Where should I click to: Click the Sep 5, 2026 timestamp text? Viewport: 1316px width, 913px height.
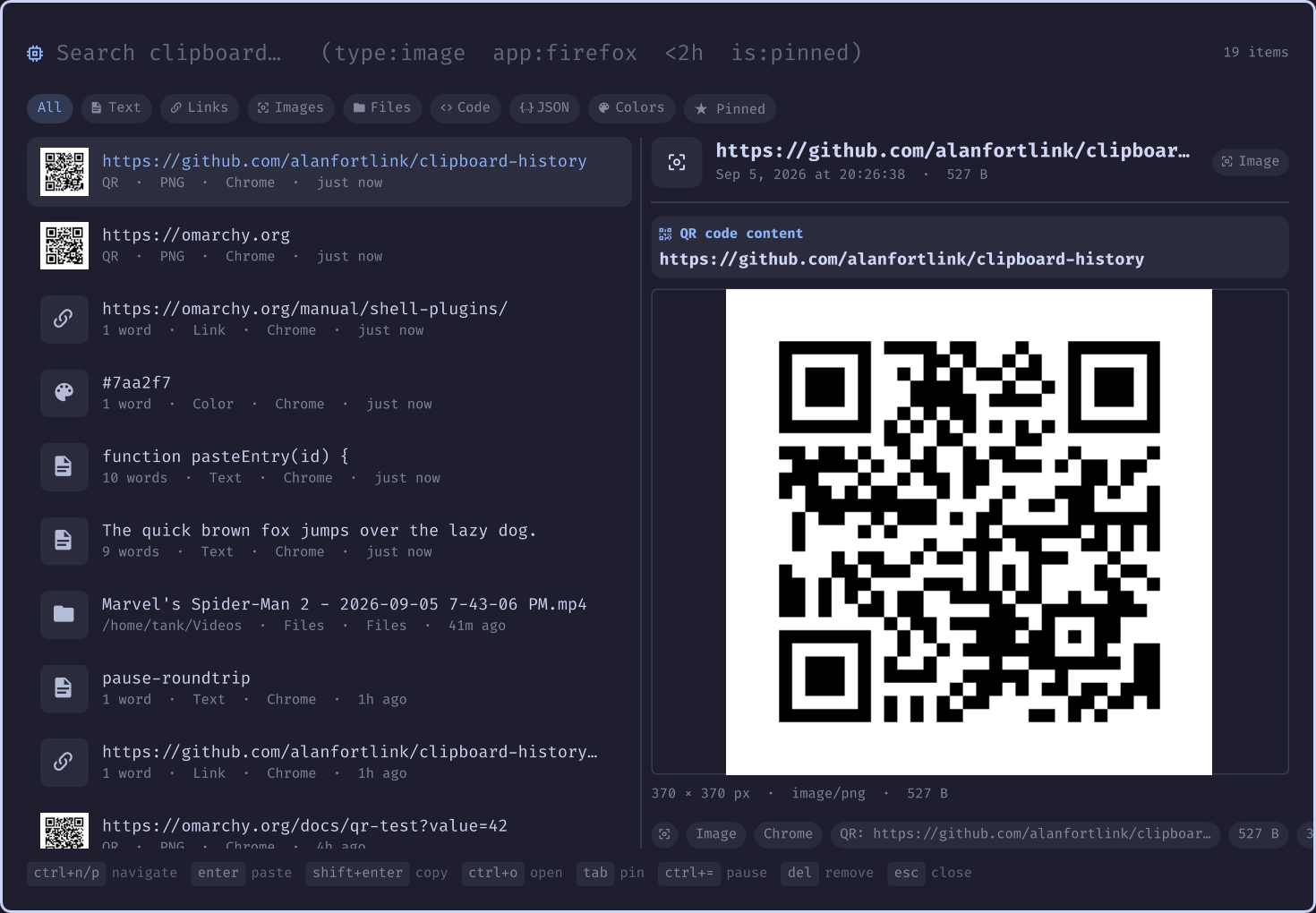coord(810,175)
